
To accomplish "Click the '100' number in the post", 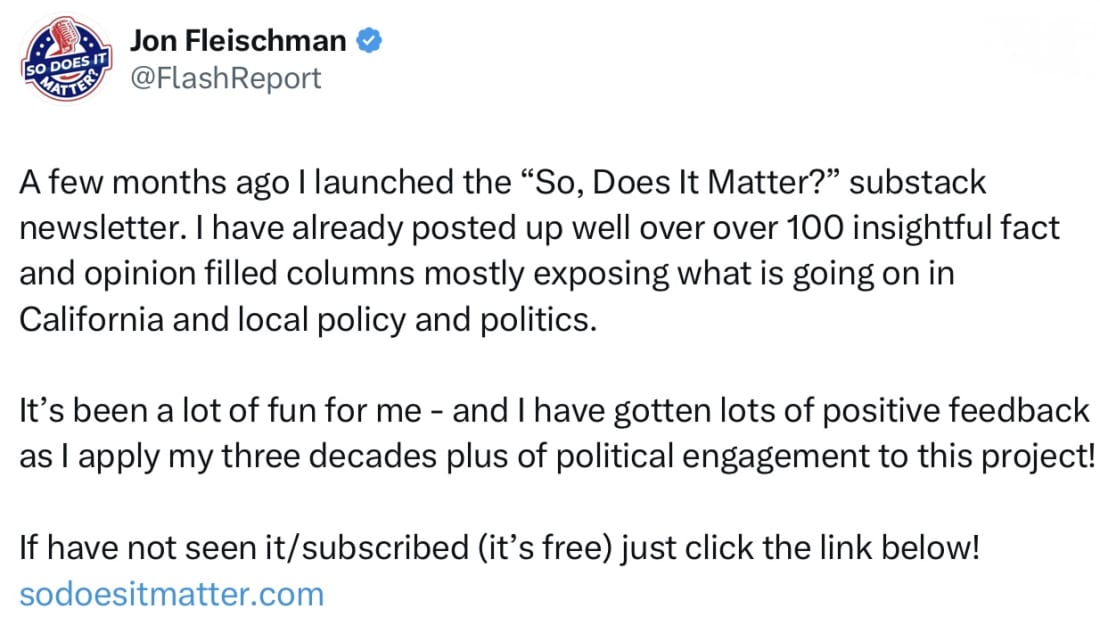I will (814, 228).
